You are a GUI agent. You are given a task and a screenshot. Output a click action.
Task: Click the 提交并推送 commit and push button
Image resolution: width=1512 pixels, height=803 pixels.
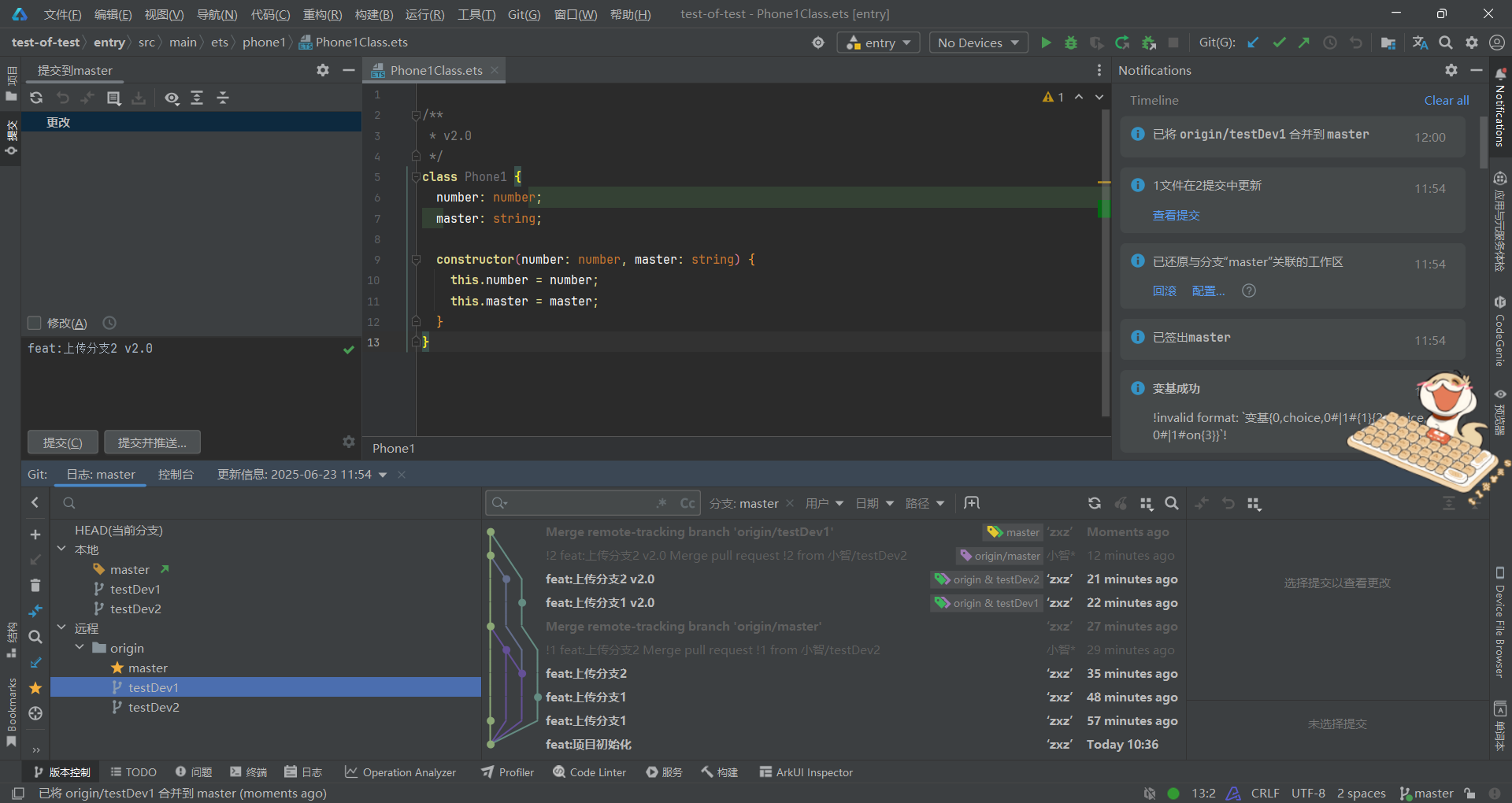(153, 442)
